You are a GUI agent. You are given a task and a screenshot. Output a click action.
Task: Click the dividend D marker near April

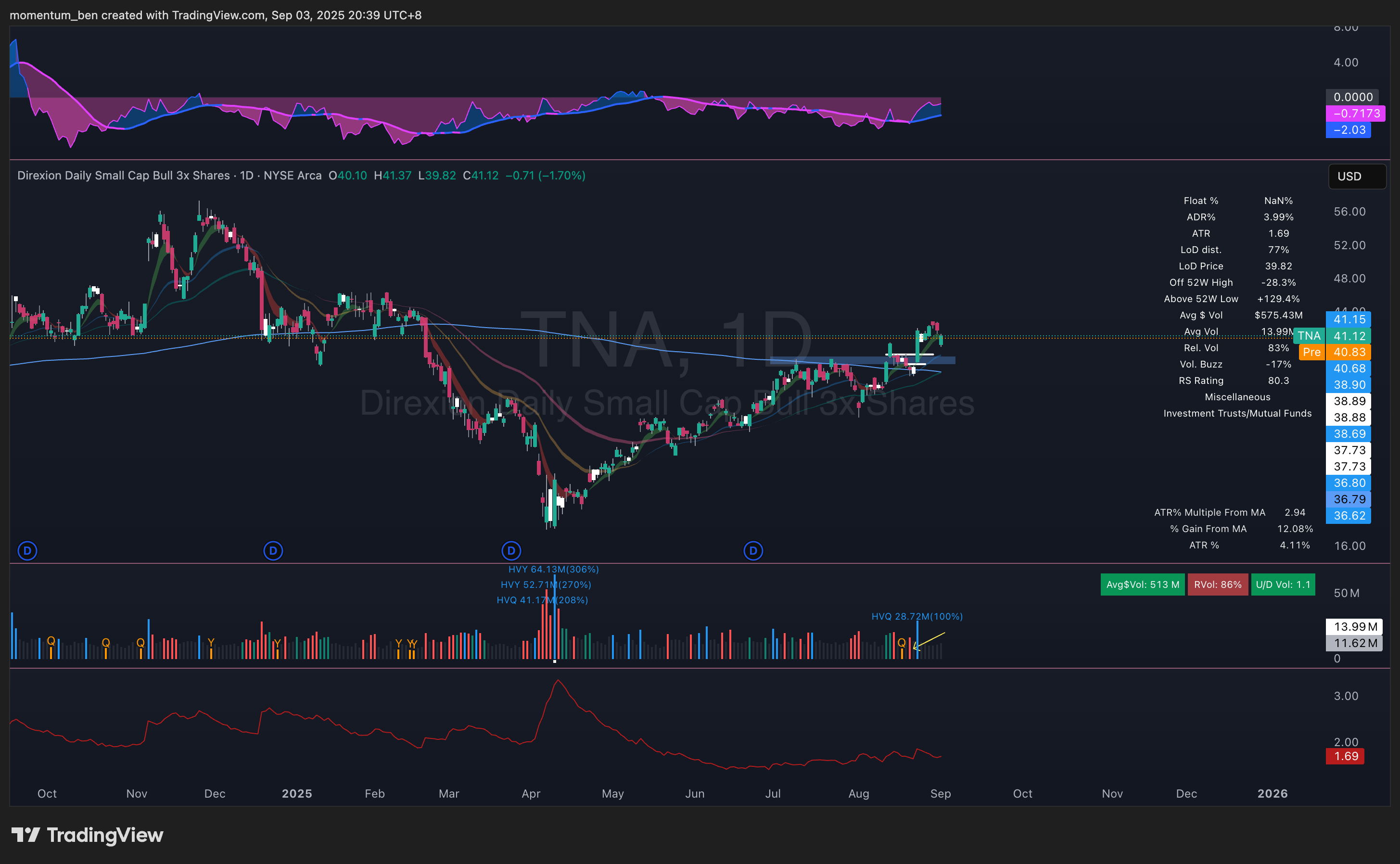[511, 551]
